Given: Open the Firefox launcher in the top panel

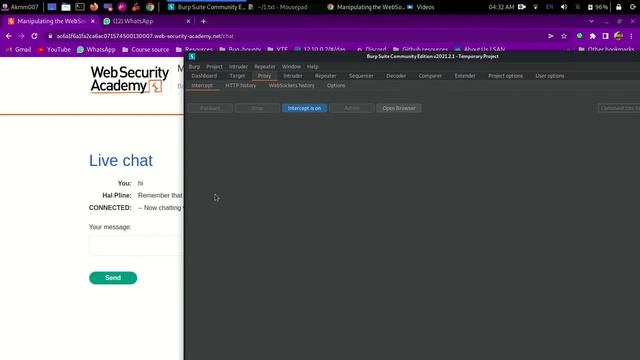Looking at the screenshot, I should pos(94,7).
